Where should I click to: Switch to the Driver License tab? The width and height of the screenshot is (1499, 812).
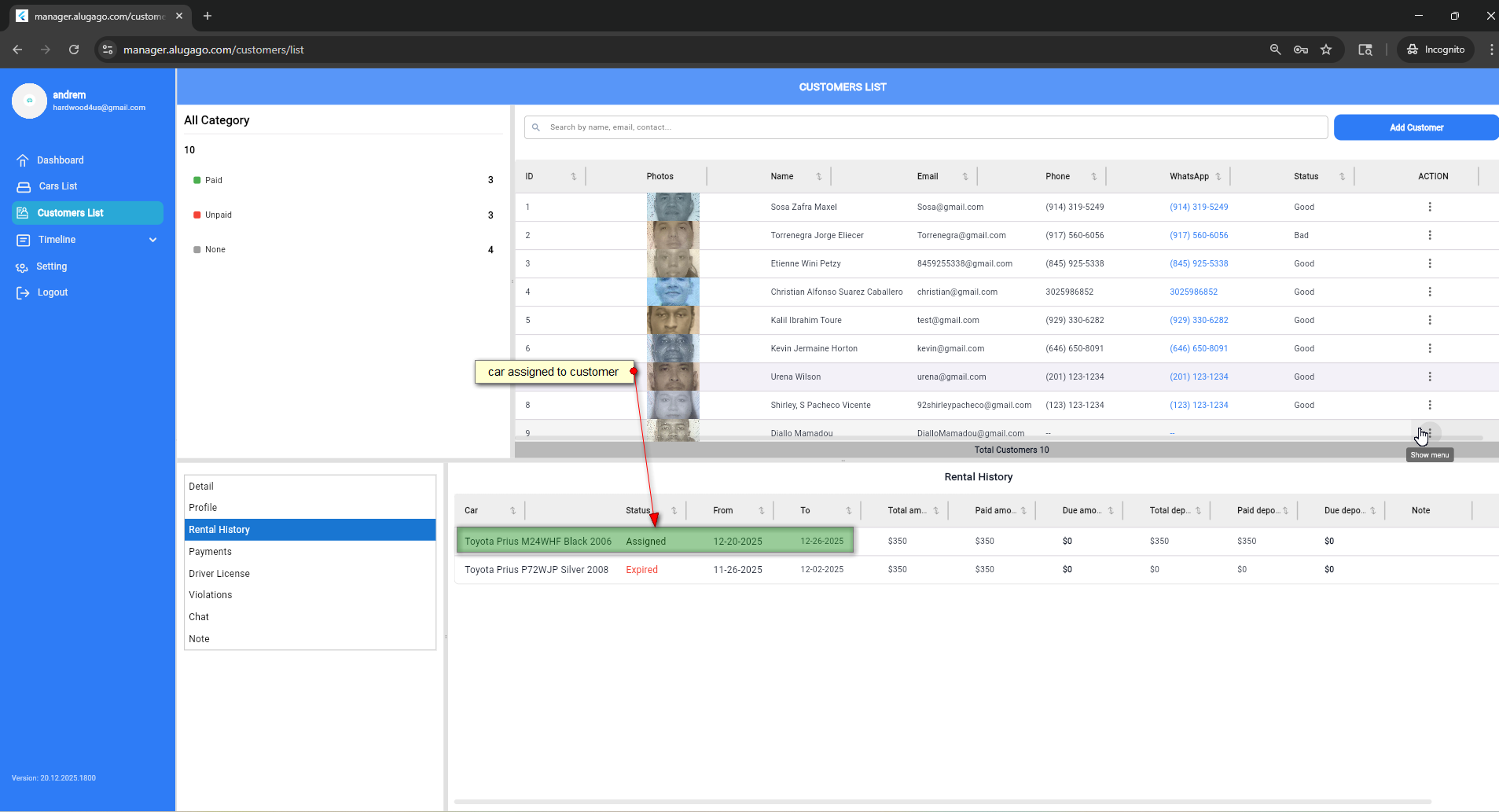click(x=219, y=574)
